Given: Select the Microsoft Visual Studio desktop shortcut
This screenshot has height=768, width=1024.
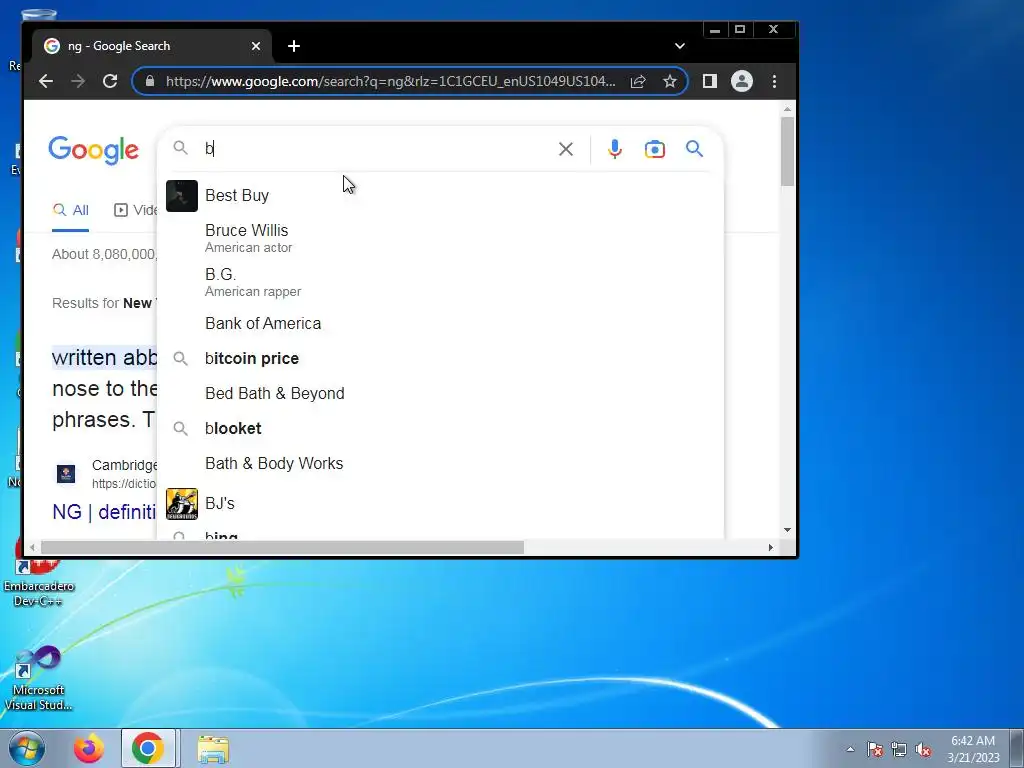Looking at the screenshot, I should 39,679.
